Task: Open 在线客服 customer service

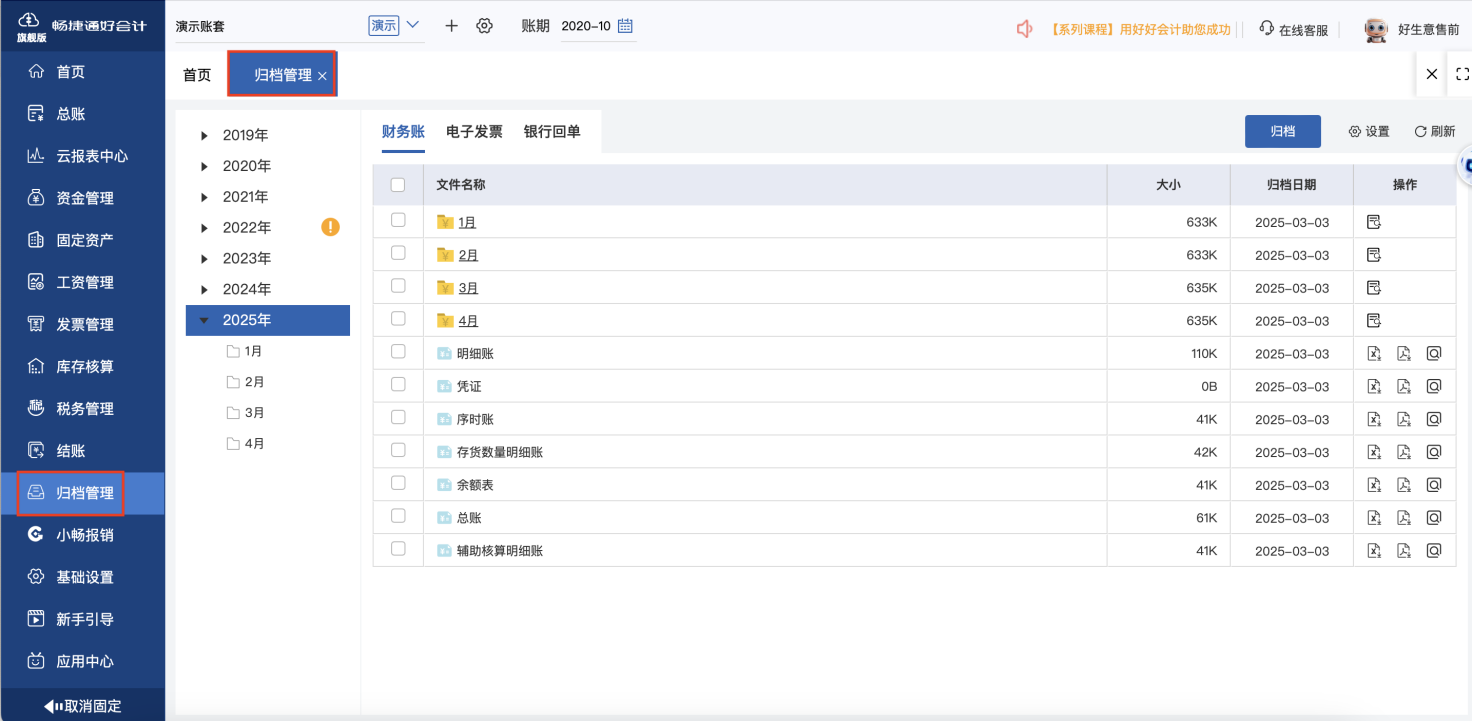Action: coord(1289,29)
